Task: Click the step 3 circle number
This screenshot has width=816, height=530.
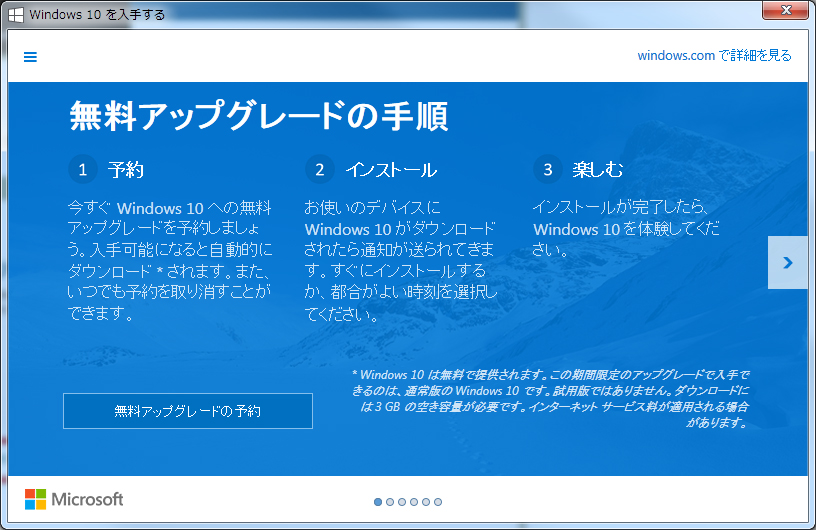Action: pos(547,169)
